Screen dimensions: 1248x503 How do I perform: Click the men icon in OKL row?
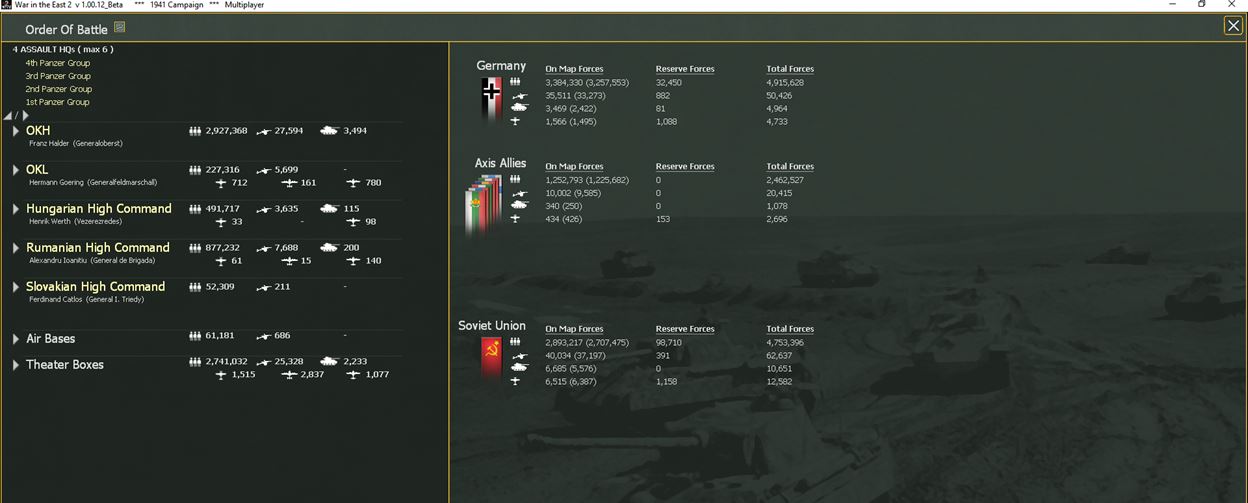pyautogui.click(x=195, y=170)
